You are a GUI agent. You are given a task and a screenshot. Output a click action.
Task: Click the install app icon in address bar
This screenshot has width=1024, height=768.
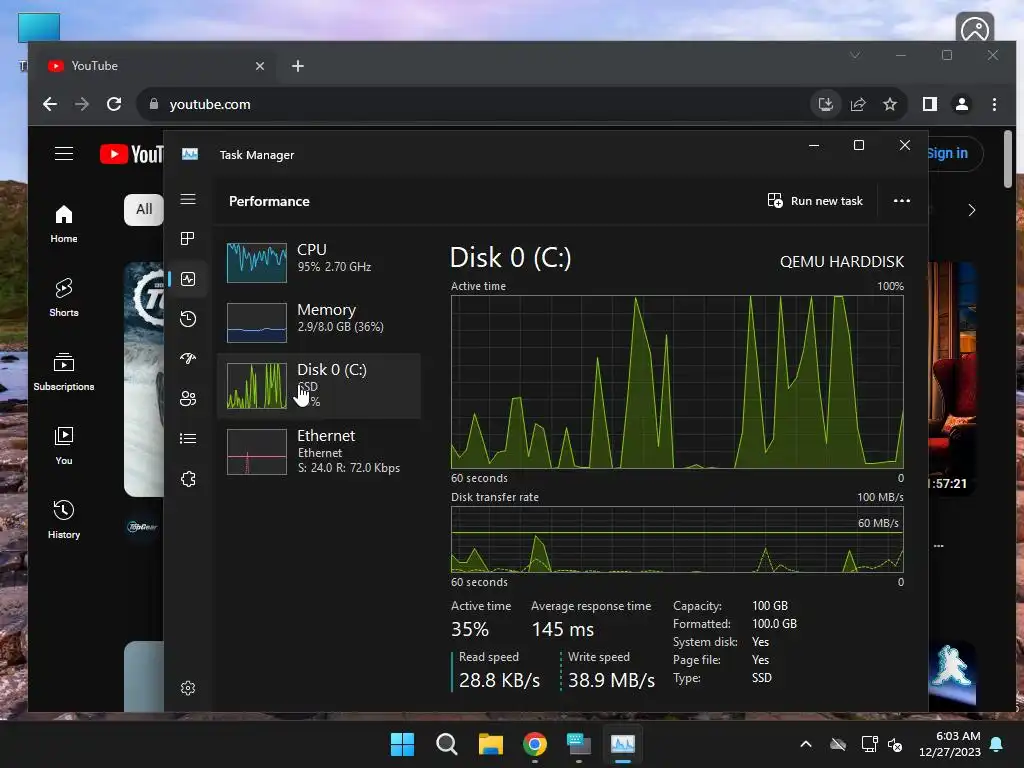tap(826, 104)
